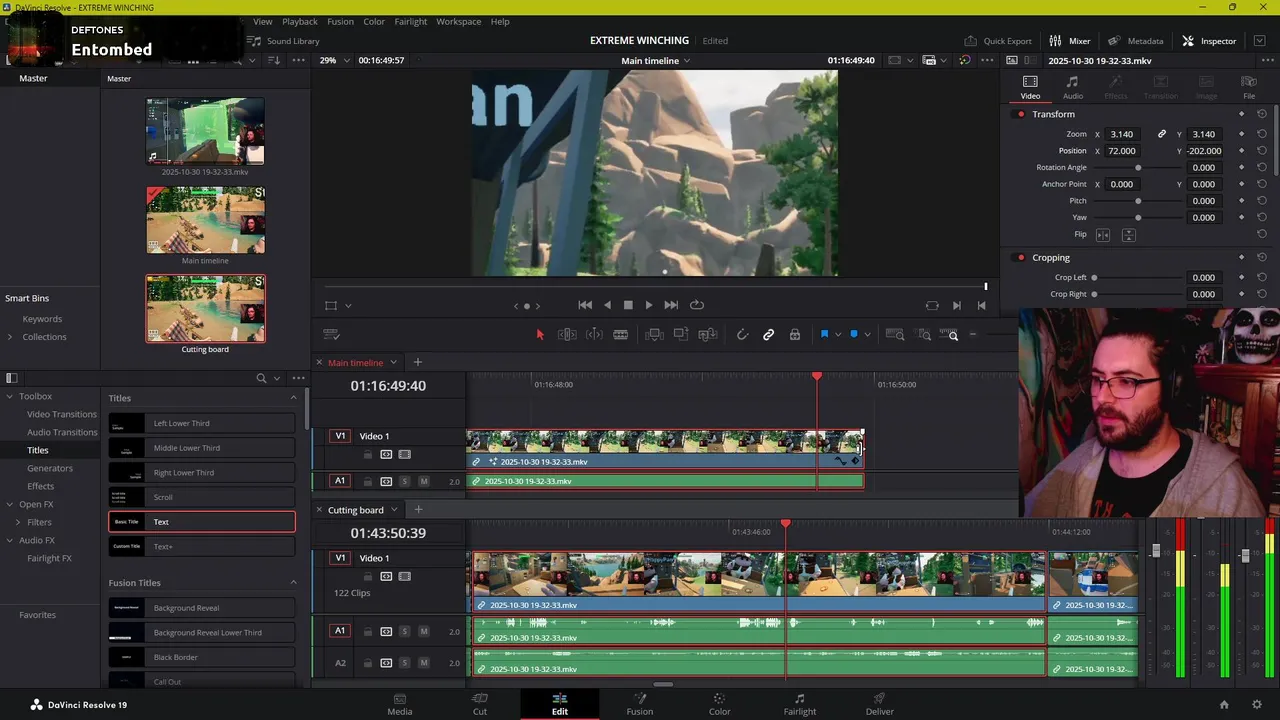Open Main timeline name dropdown in viewer

pos(656,61)
